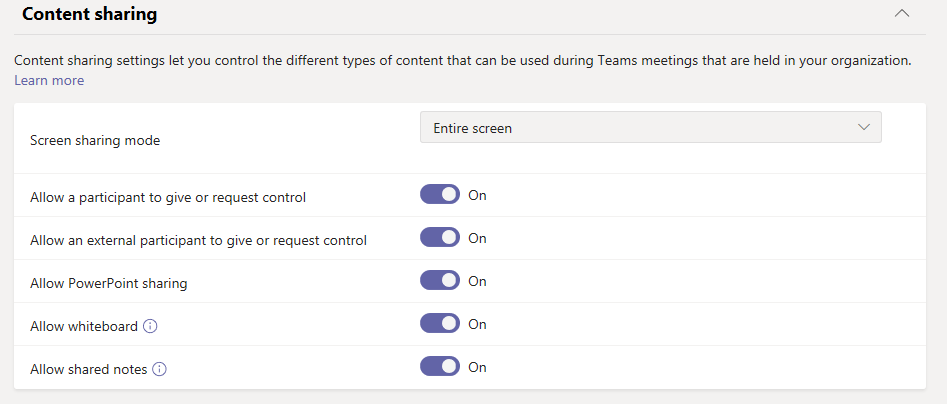Follow the Learn more link
This screenshot has width=947, height=404.
coord(49,80)
